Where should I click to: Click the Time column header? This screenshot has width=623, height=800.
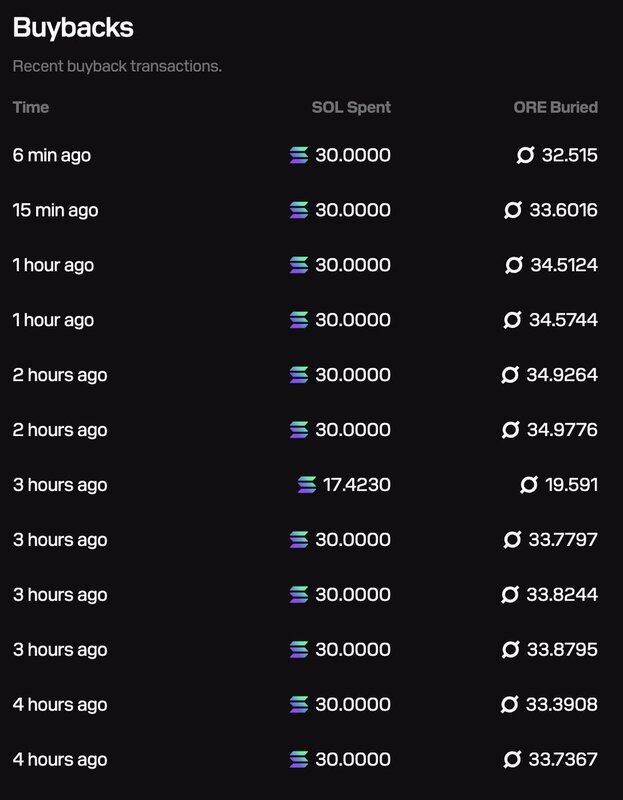point(31,107)
